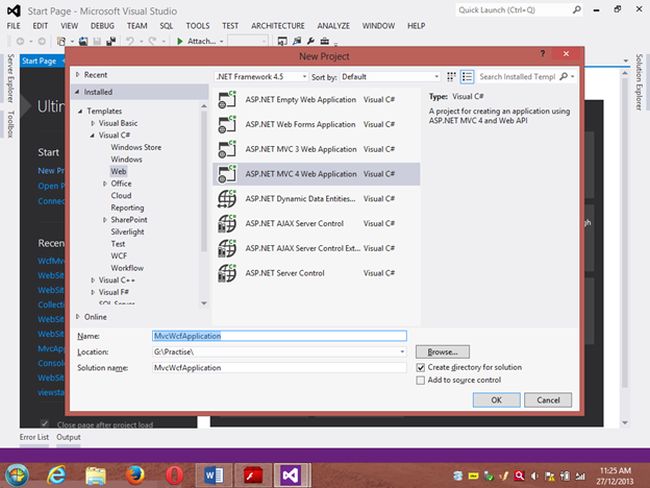Expand the SharePoint tree node
This screenshot has width=650, height=488.
coord(105,220)
